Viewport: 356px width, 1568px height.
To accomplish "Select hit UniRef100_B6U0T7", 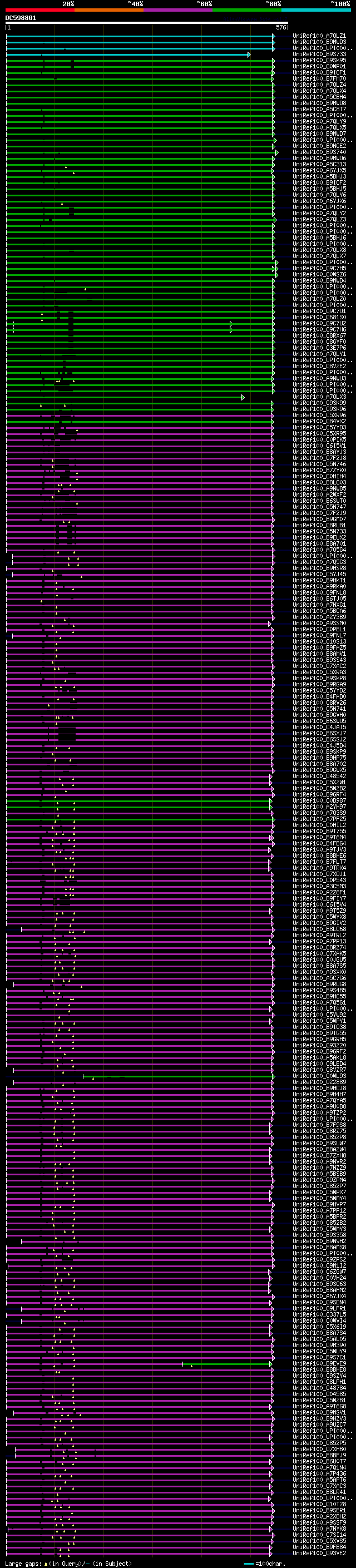I will click(x=319, y=1461).
